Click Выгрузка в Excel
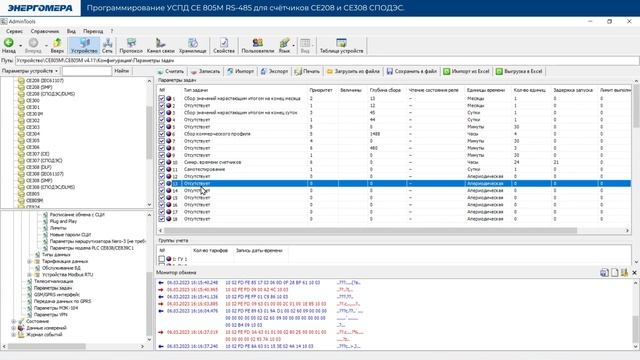 coord(519,71)
